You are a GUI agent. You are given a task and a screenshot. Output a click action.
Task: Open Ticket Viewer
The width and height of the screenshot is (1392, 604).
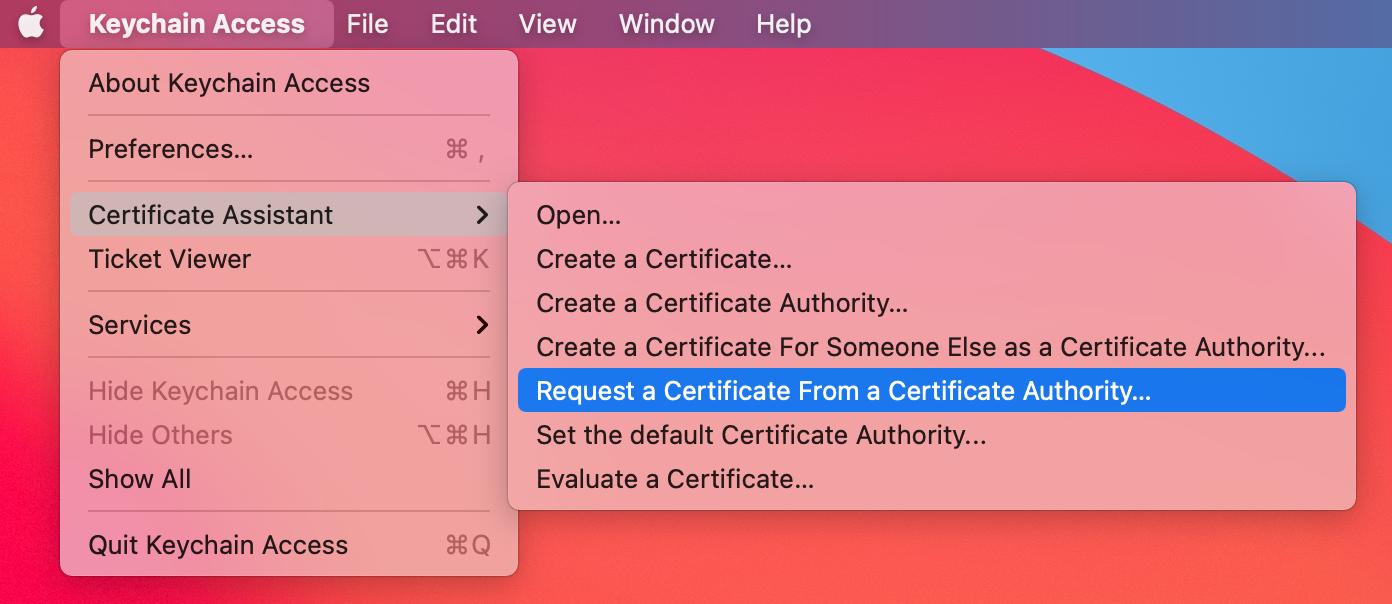289,259
